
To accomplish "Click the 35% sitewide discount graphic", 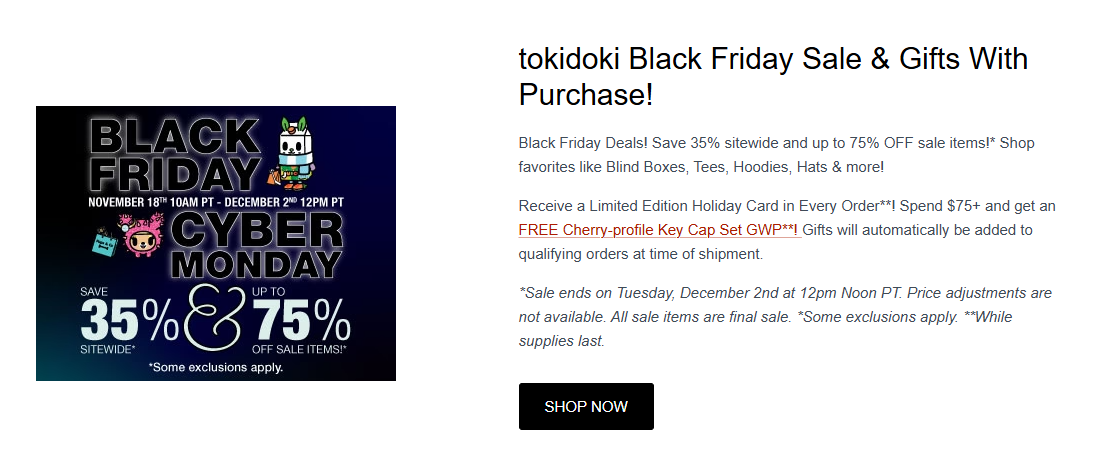I will (128, 322).
